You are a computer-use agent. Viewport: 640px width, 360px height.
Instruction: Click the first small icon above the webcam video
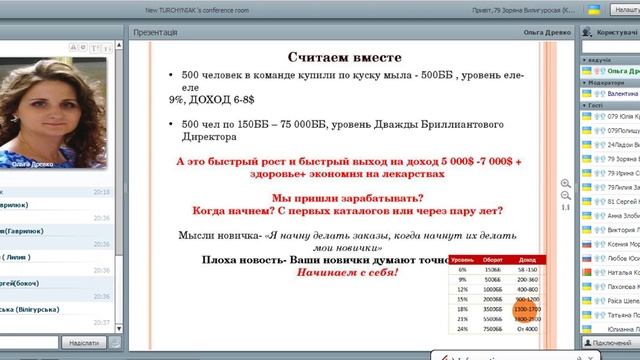(x=73, y=47)
